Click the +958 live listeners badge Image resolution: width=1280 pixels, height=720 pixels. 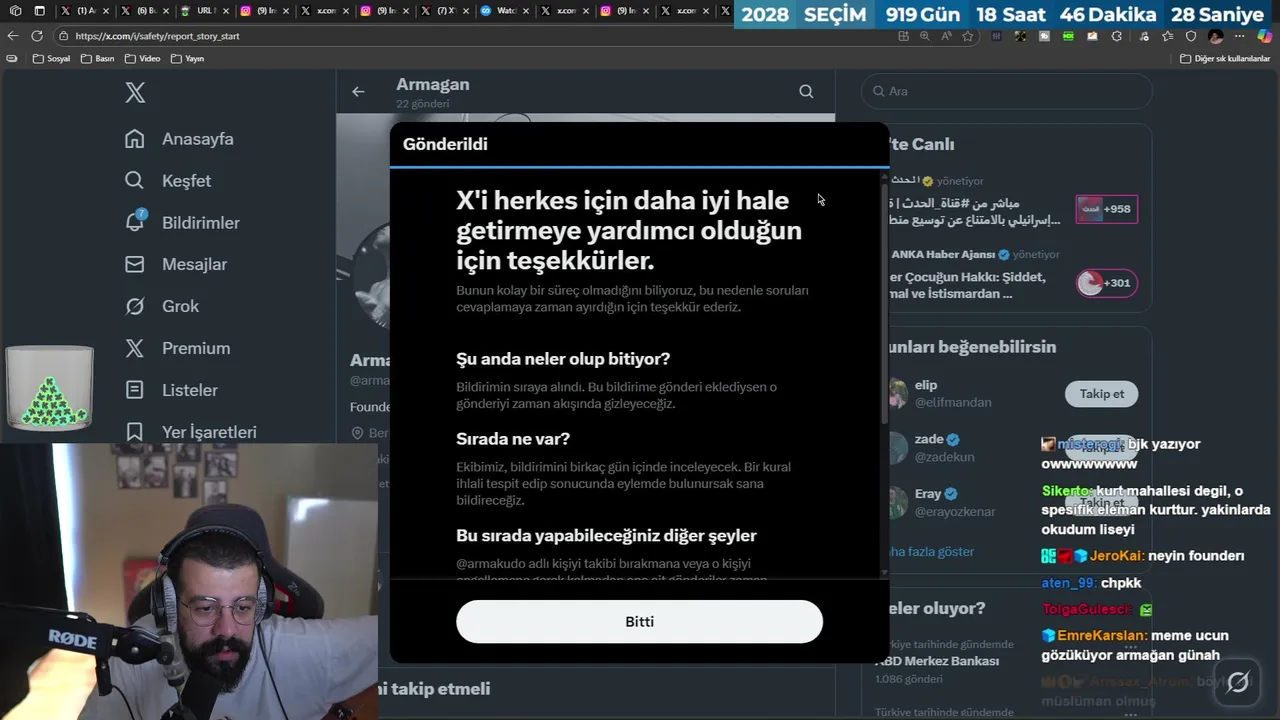pos(1106,209)
